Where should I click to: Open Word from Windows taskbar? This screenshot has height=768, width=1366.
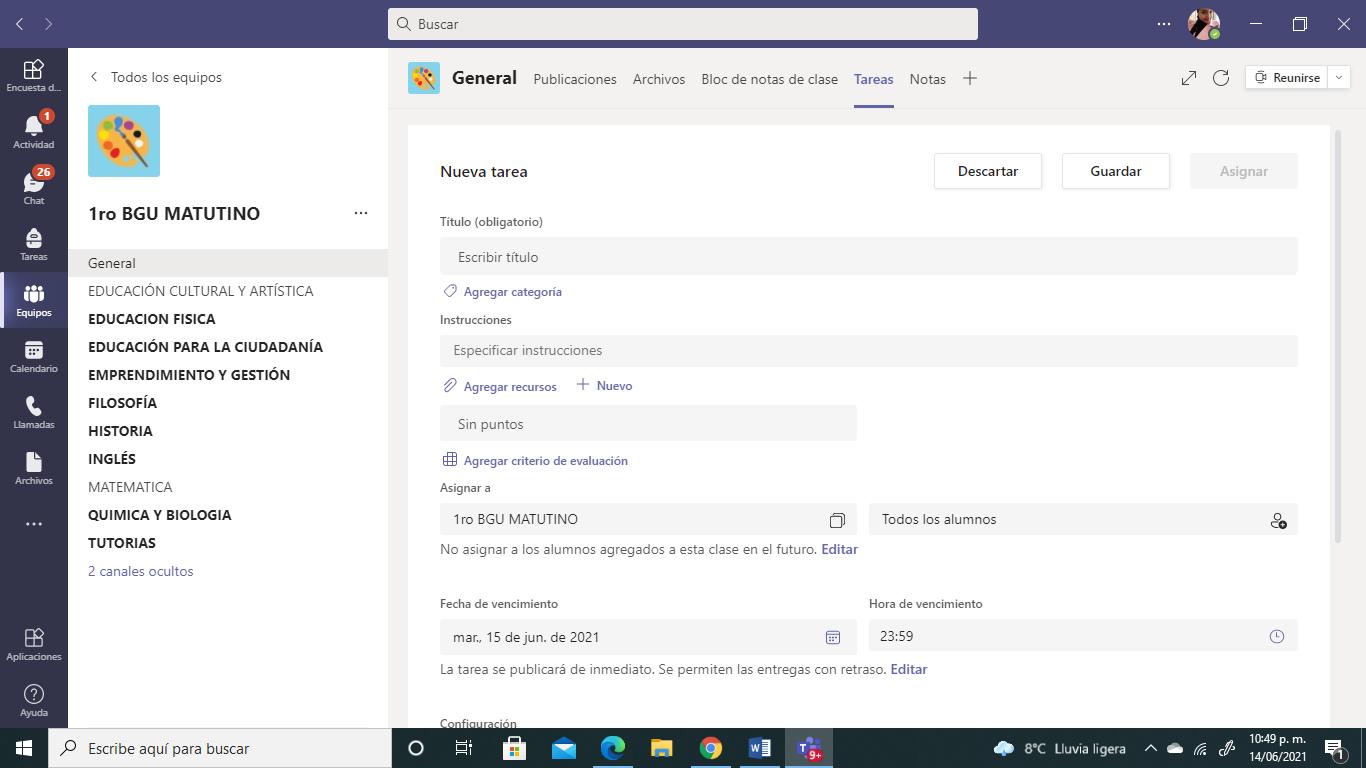click(759, 748)
